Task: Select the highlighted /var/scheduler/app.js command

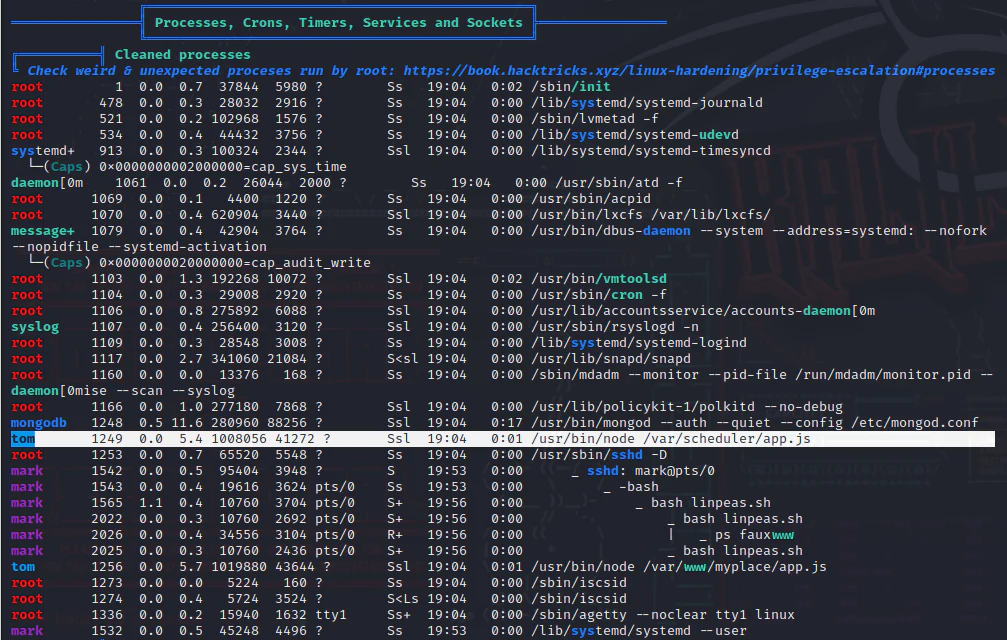Action: 670,439
